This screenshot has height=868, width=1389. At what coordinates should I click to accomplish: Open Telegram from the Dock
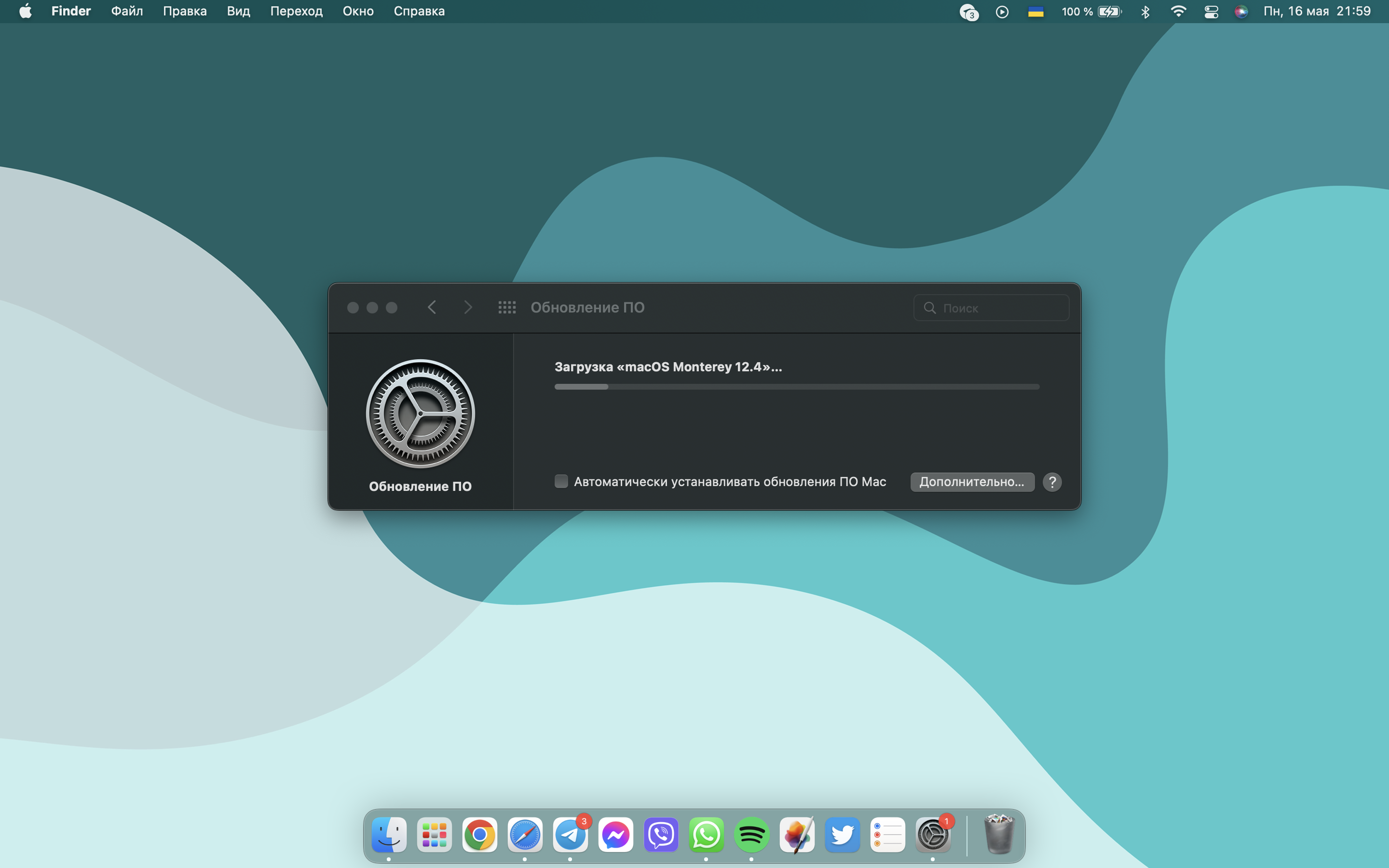tap(570, 835)
